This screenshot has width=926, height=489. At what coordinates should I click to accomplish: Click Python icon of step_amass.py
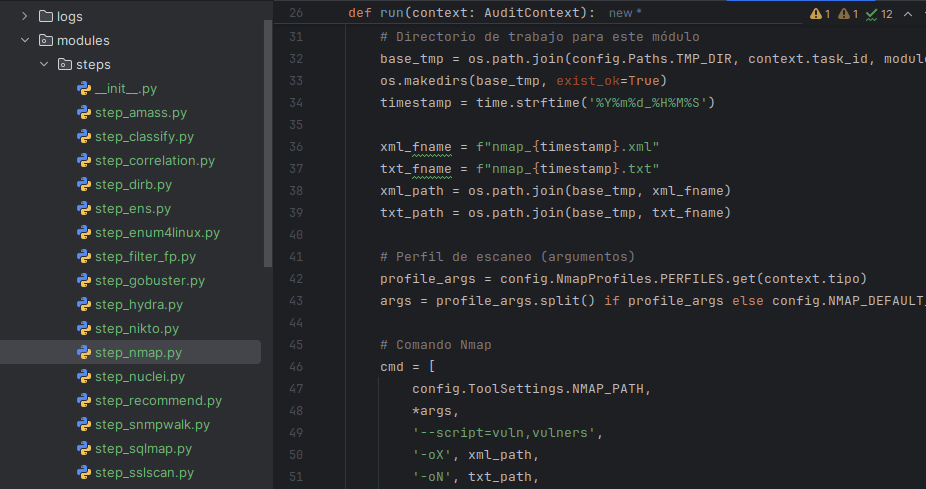click(x=84, y=112)
